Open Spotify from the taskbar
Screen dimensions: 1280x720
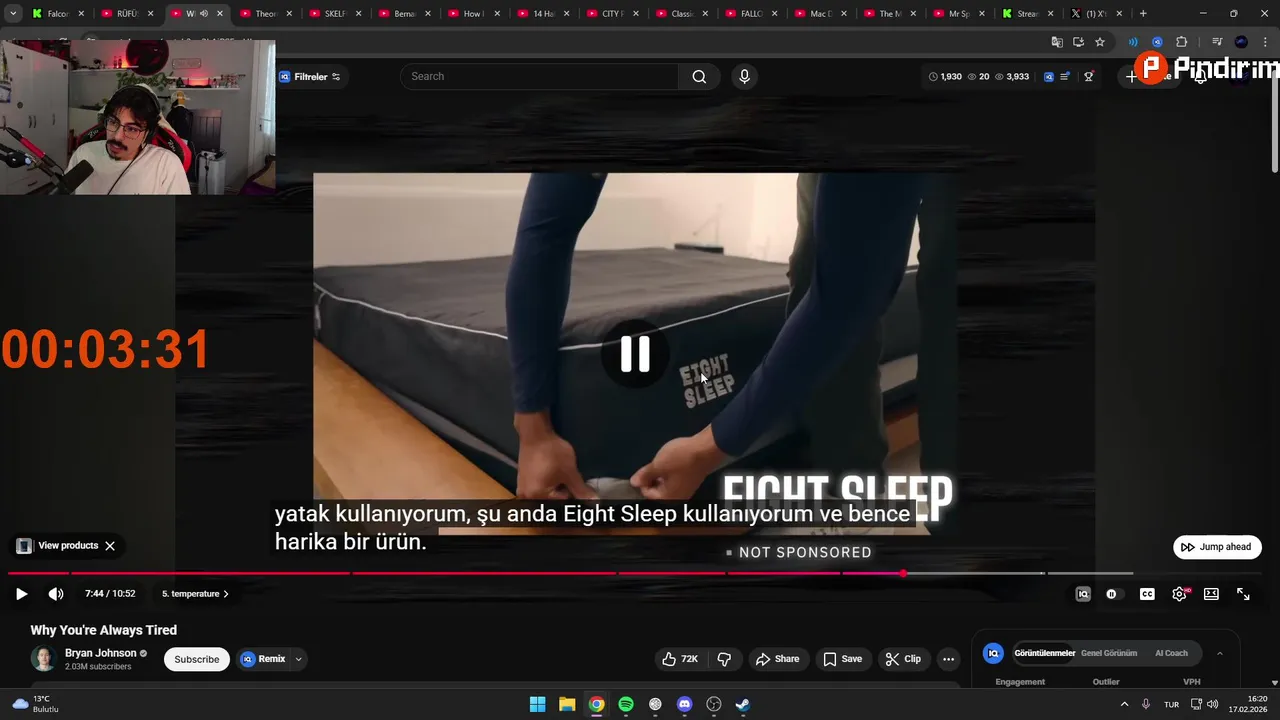(x=626, y=704)
